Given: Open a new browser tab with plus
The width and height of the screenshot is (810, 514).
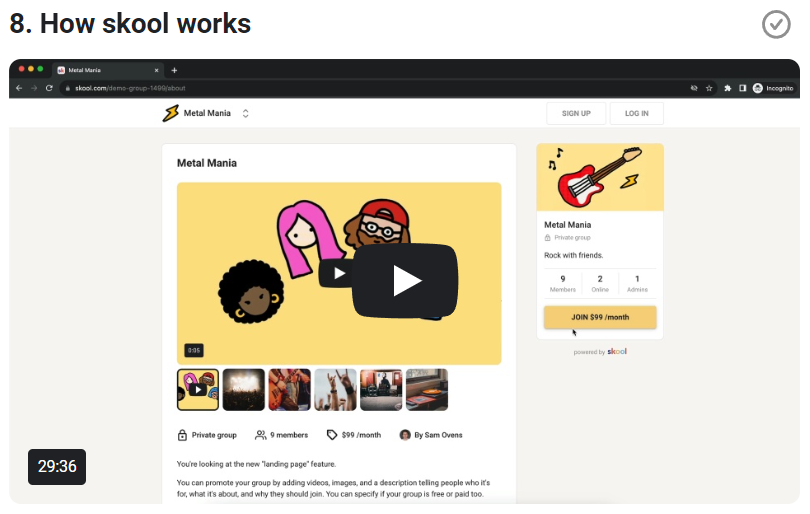Looking at the screenshot, I should [x=174, y=70].
